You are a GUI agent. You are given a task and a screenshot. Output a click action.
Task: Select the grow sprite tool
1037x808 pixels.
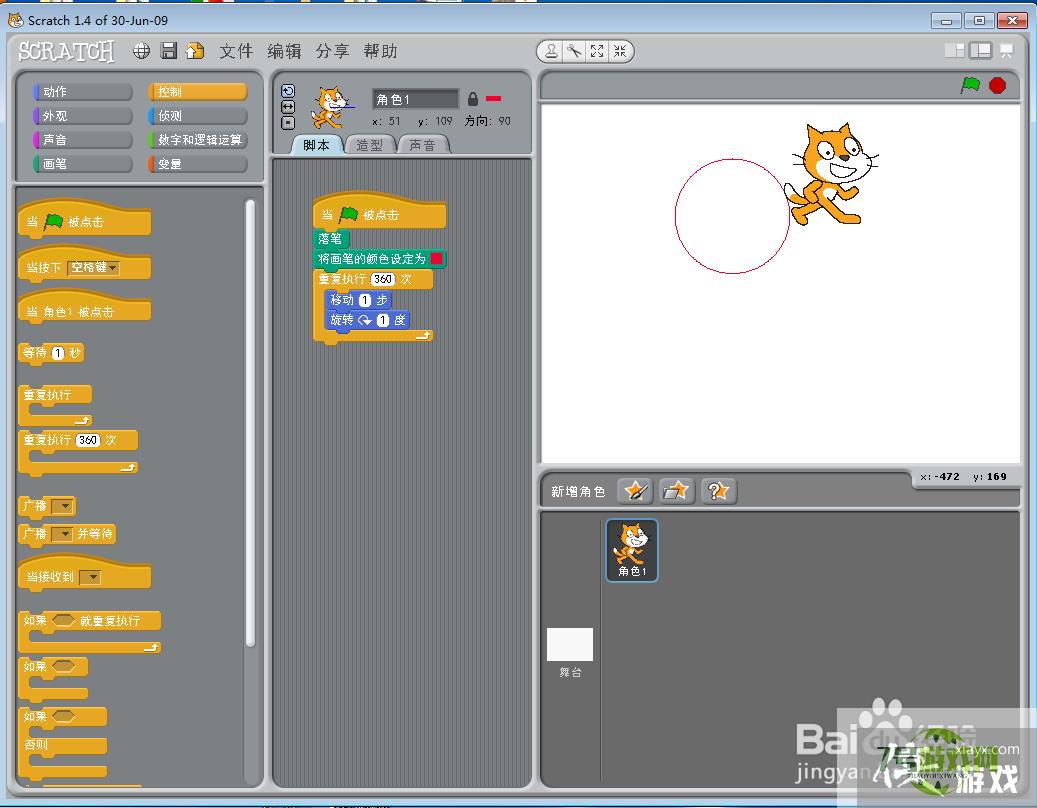point(597,51)
